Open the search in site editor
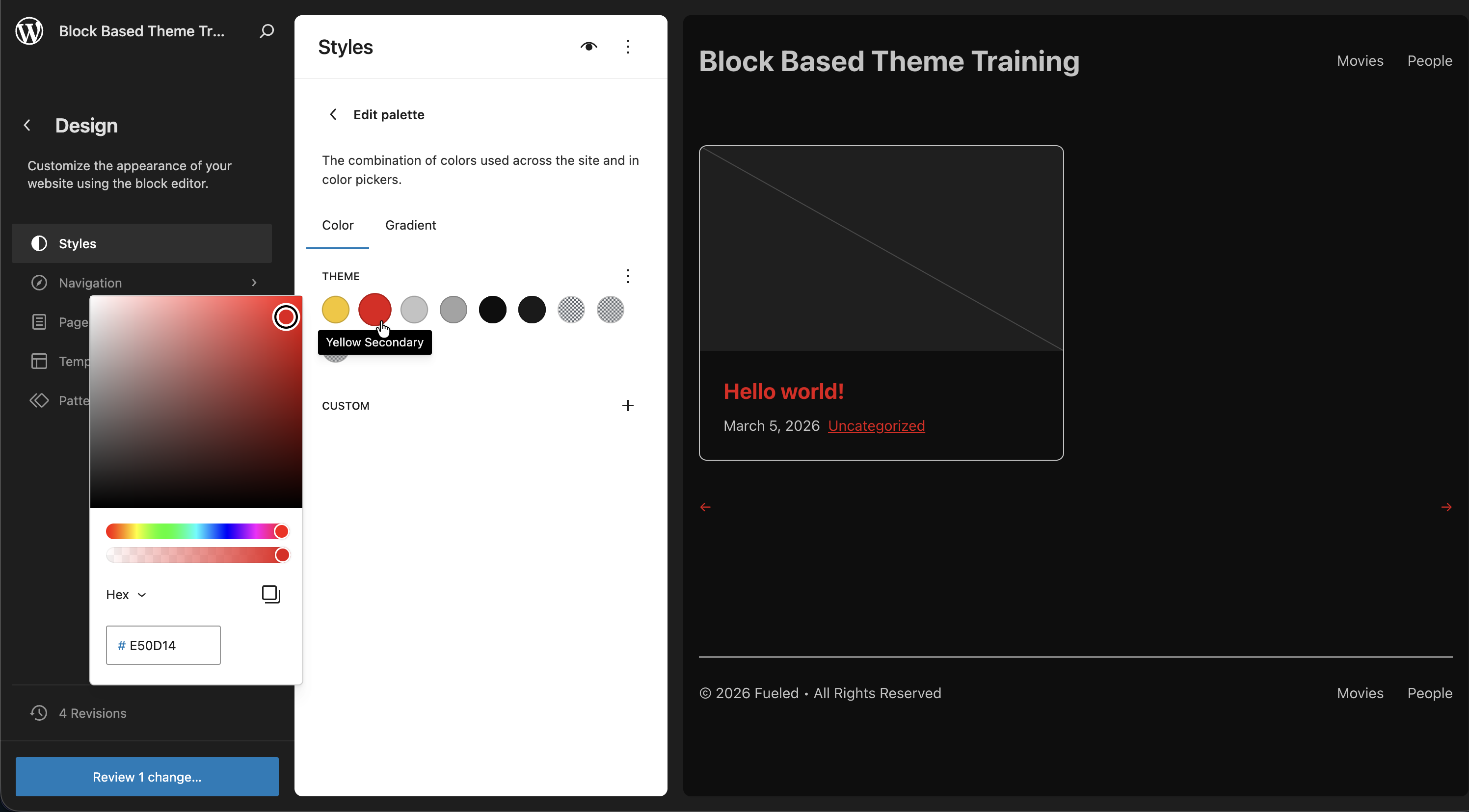Image resolution: width=1469 pixels, height=812 pixels. pos(266,31)
